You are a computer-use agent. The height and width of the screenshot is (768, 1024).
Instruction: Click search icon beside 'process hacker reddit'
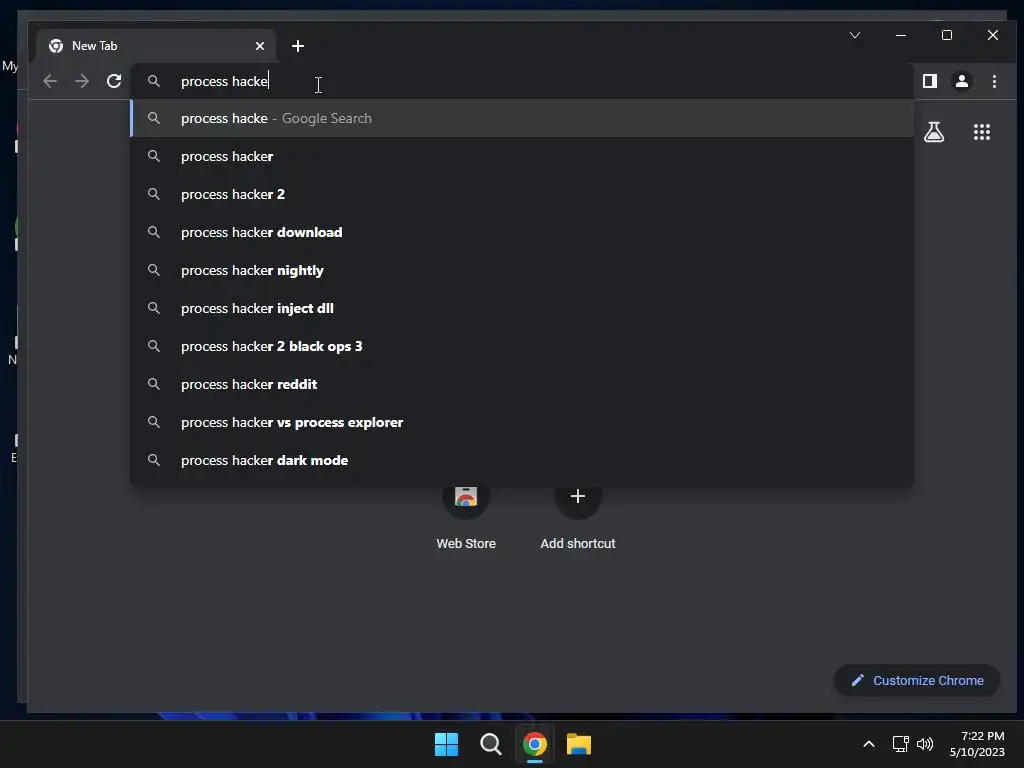pos(153,384)
